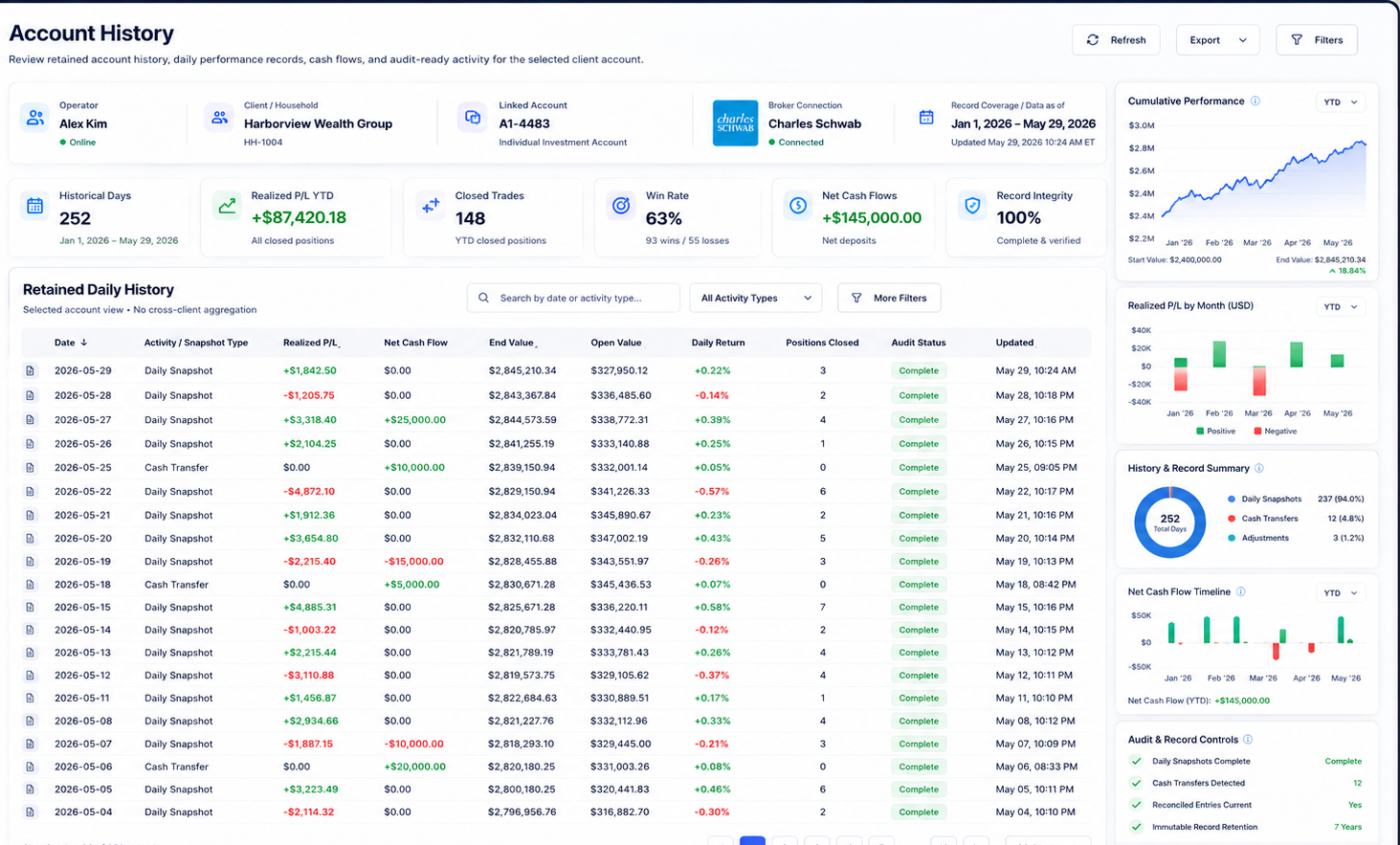1400x845 pixels.
Task: Open the document icon for 2026-05-28 row
Action: (31, 395)
